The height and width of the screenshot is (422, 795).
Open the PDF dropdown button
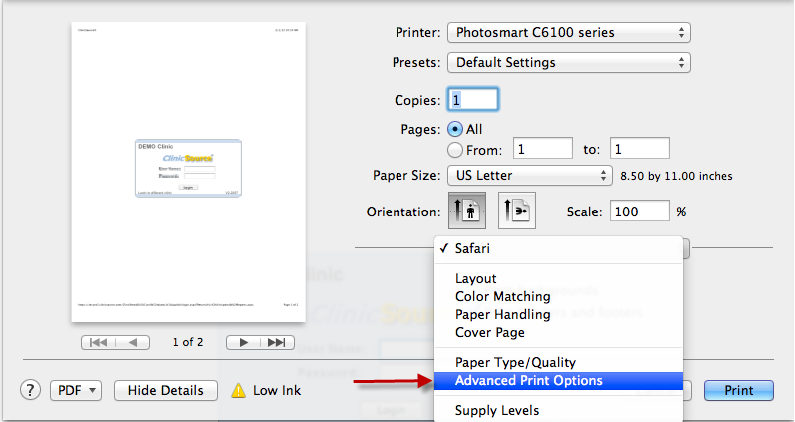tap(76, 390)
